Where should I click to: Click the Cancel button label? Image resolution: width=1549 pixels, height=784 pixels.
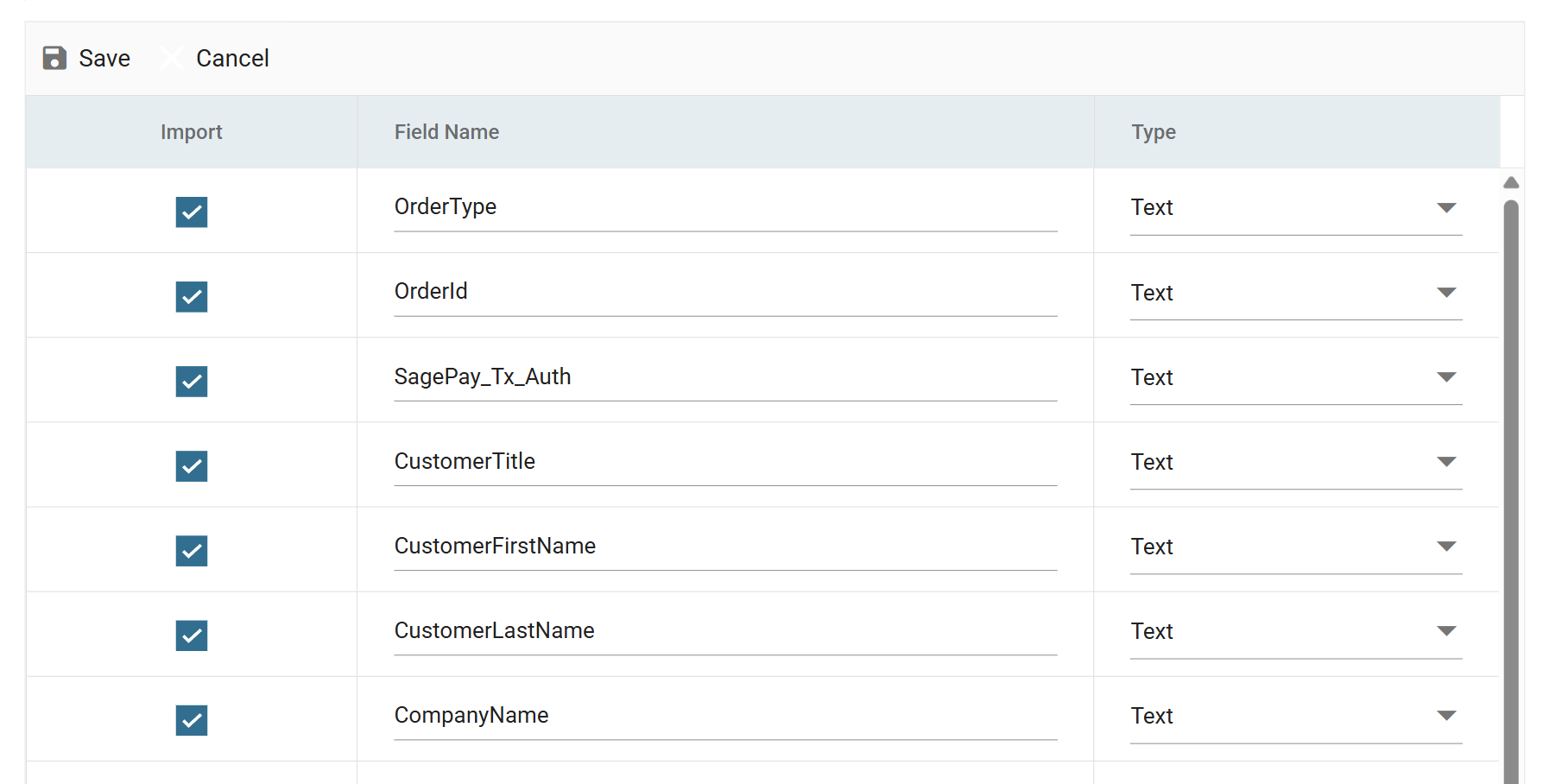click(232, 58)
